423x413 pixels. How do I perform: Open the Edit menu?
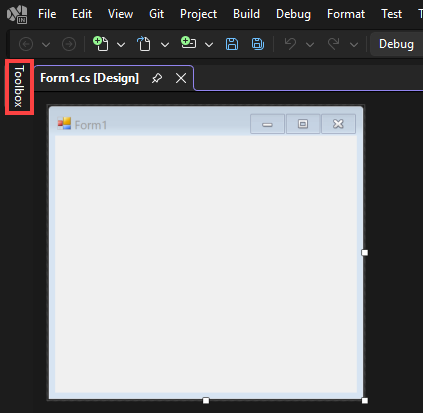82,14
